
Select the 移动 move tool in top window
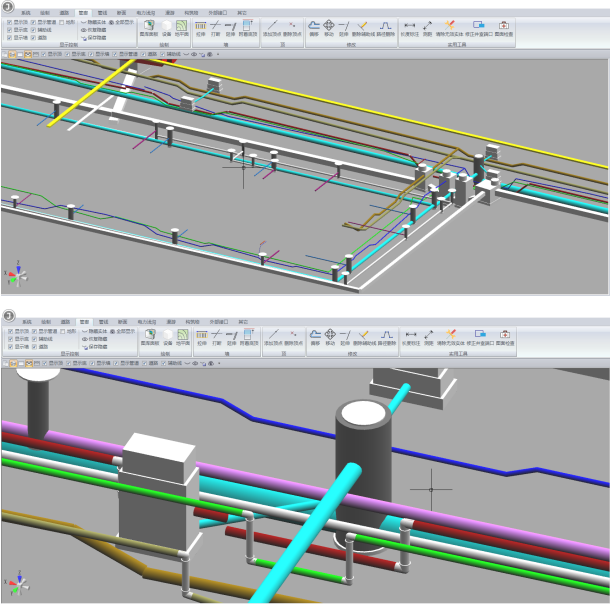coord(329,28)
